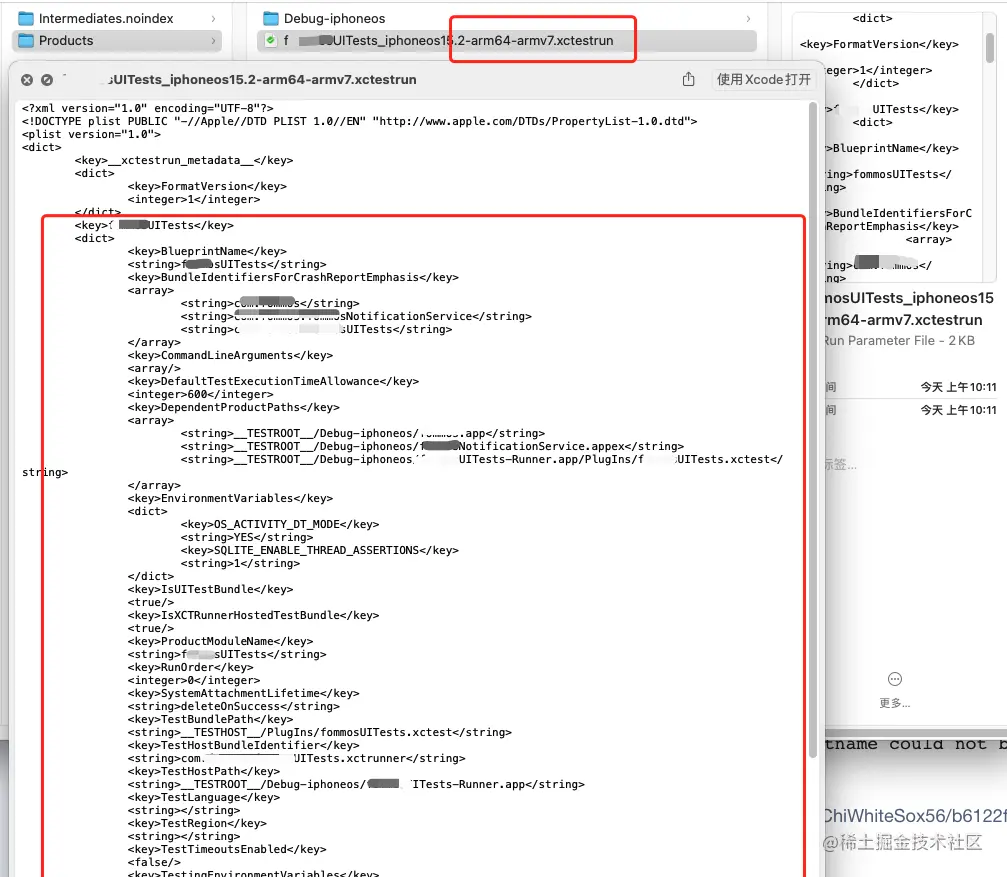Click the green check file icon
This screenshot has width=1007, height=877.
[x=271, y=40]
